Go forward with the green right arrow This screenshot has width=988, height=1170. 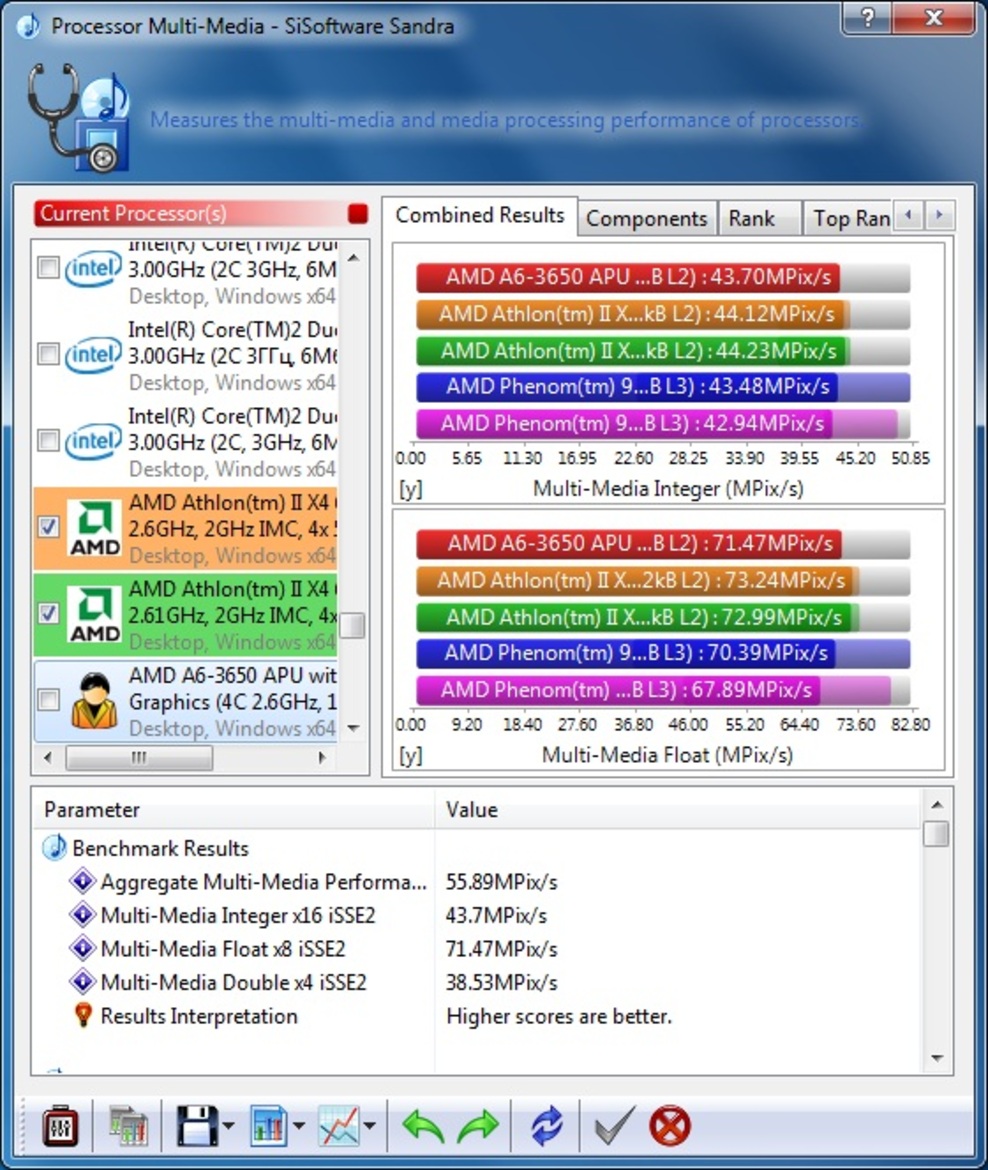tap(478, 1126)
